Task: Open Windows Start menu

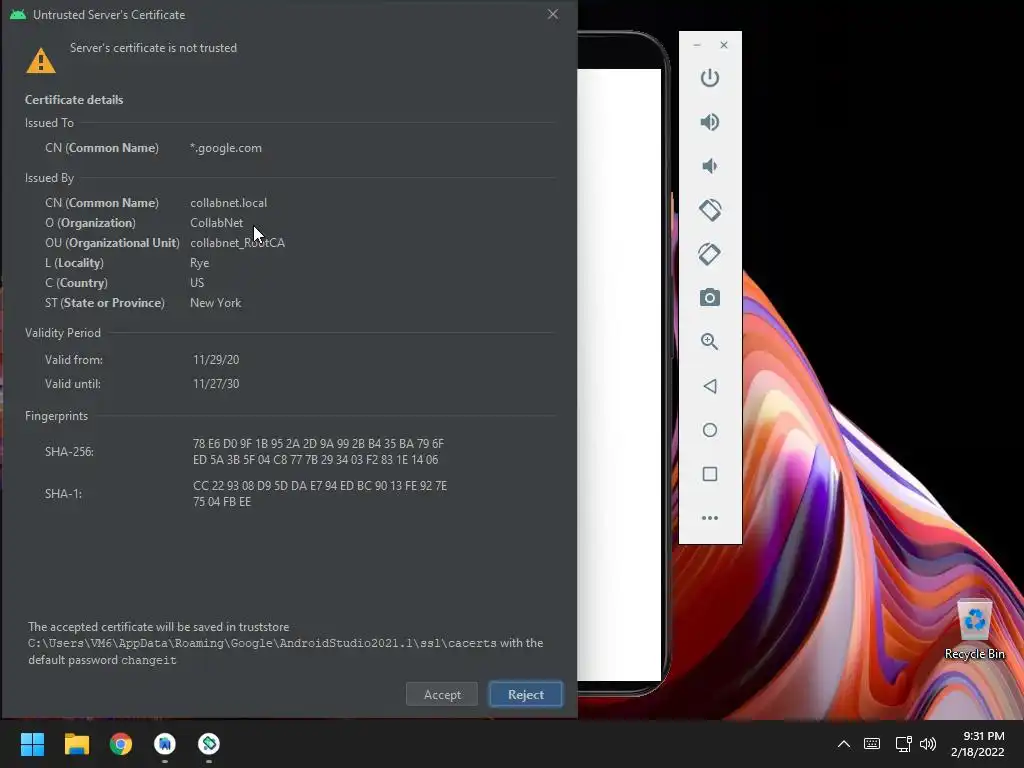Action: (32, 744)
